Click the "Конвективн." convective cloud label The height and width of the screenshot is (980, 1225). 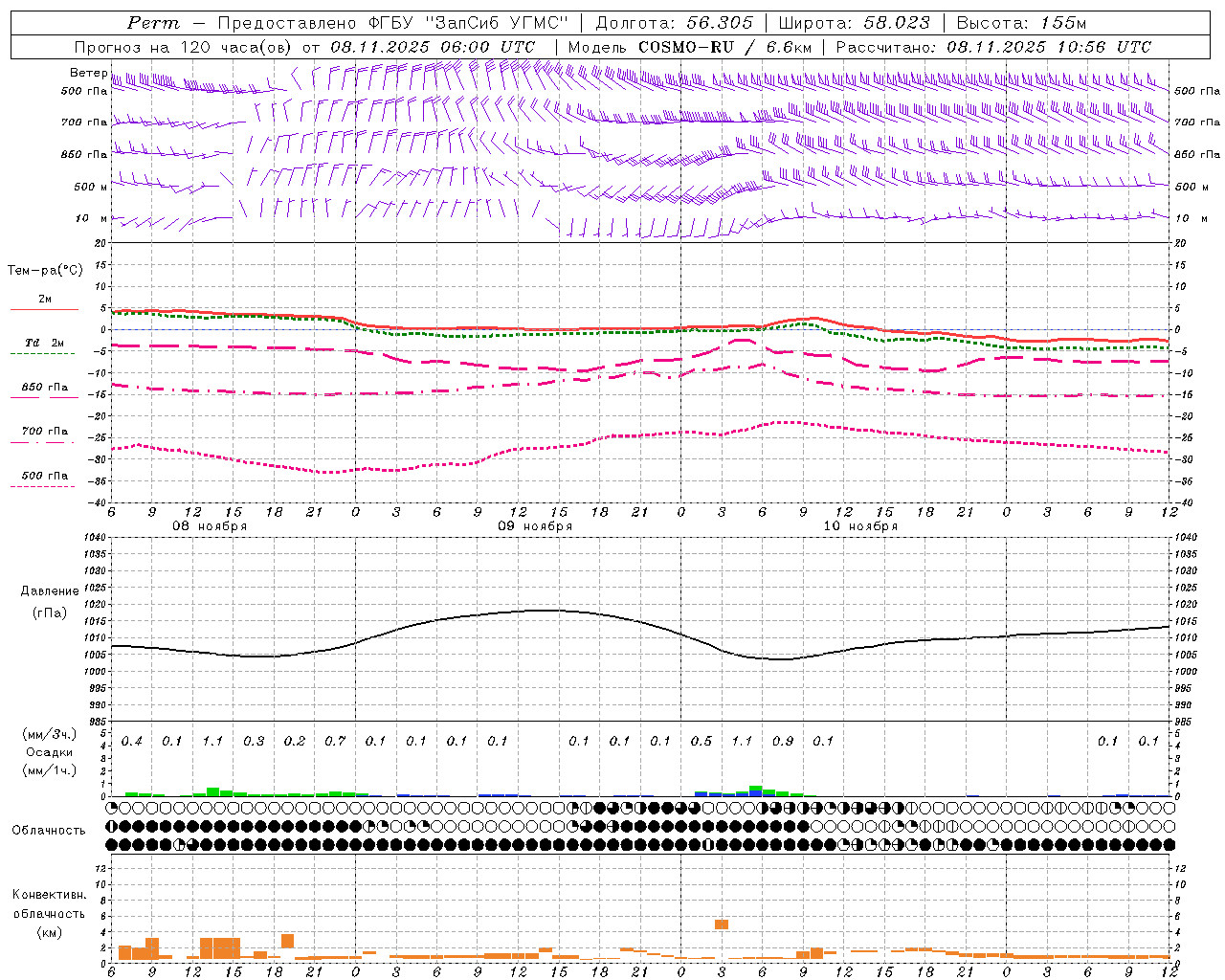click(x=50, y=895)
